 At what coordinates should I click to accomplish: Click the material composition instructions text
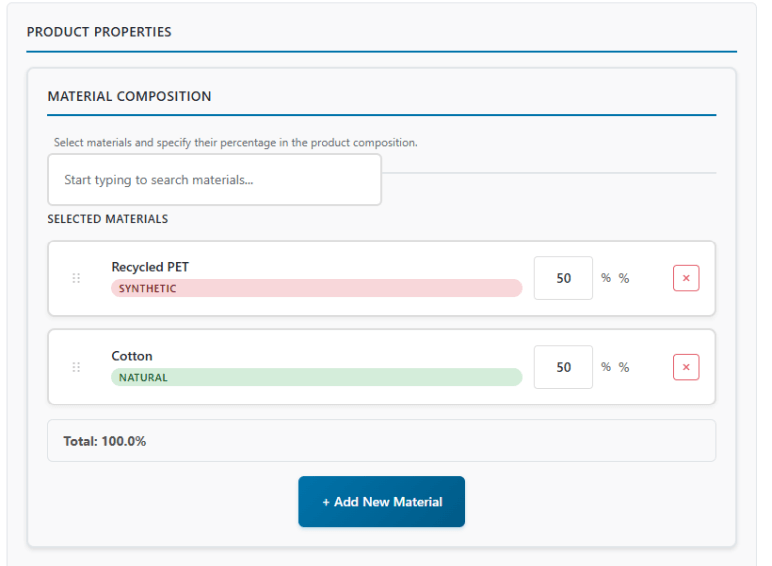pyautogui.click(x=235, y=143)
